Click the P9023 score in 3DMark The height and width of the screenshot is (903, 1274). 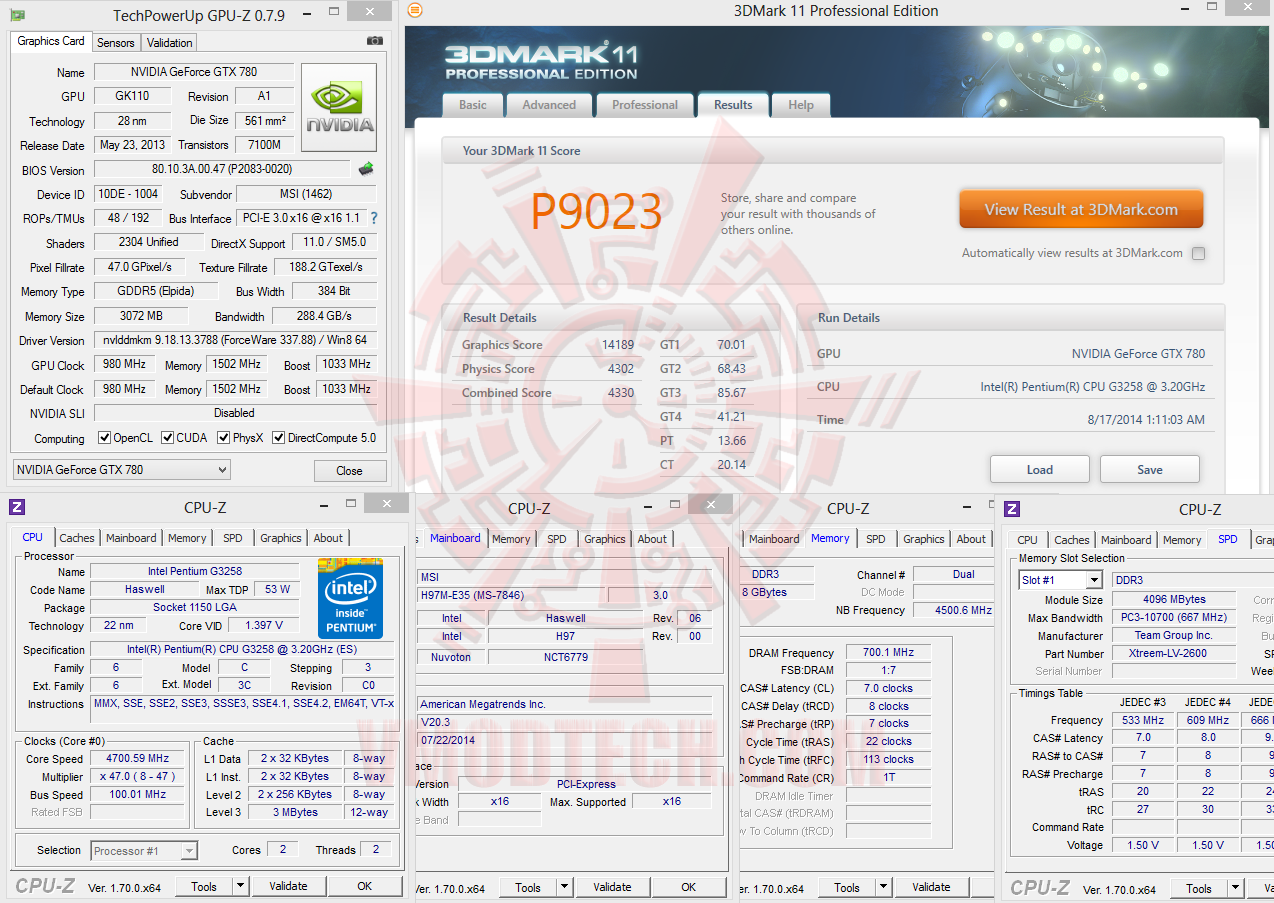(x=596, y=211)
